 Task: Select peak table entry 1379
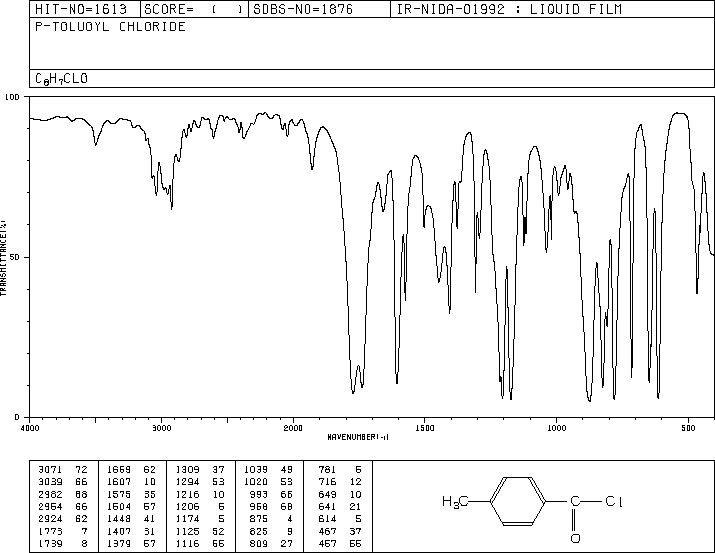119,543
